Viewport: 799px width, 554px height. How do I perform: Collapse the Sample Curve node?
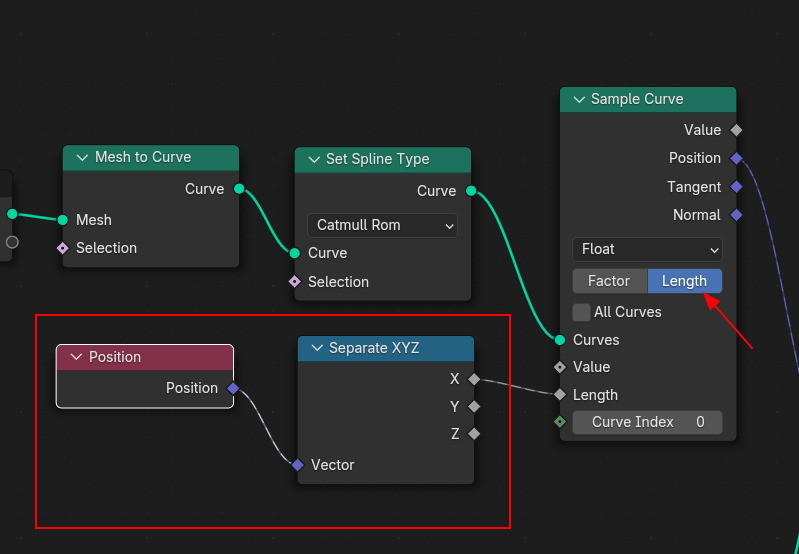pyautogui.click(x=579, y=99)
